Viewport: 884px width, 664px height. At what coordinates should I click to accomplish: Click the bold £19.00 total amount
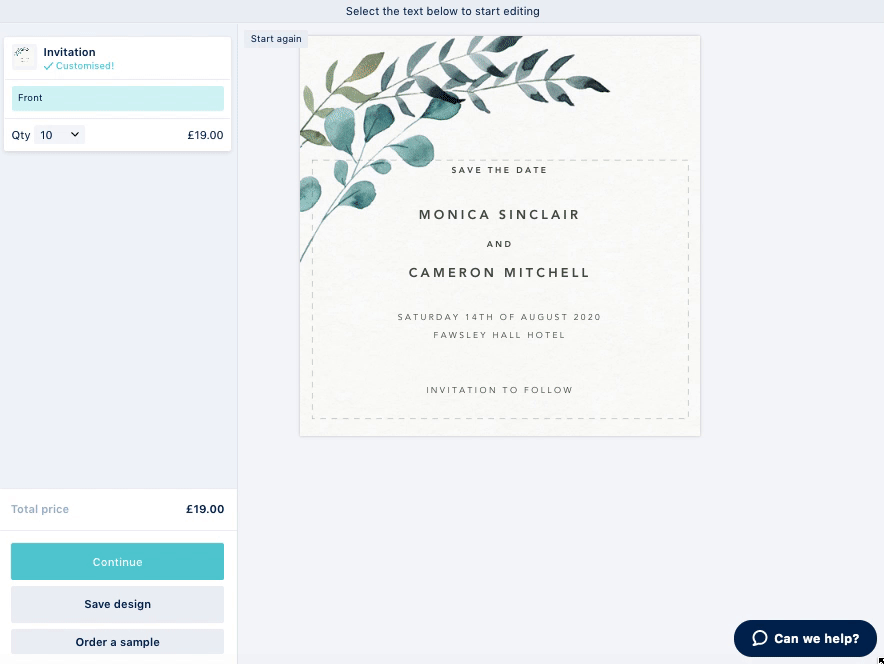point(205,509)
